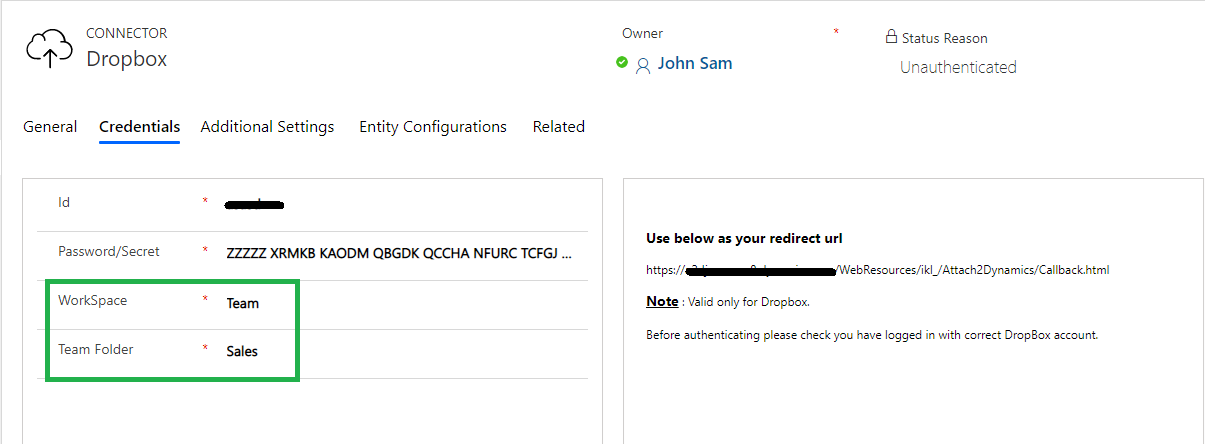The height and width of the screenshot is (444, 1205).
Task: Open the Related tab menu
Action: [x=558, y=127]
